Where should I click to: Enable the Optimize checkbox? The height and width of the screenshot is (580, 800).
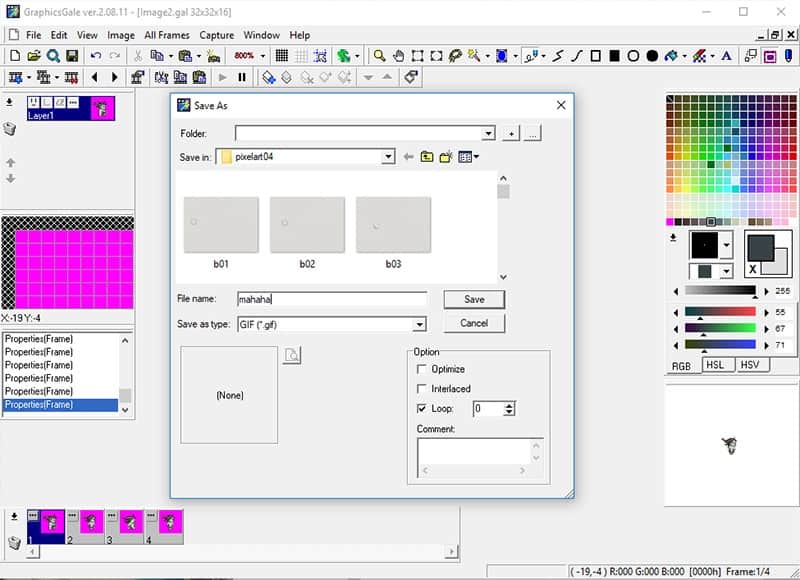tap(421, 369)
